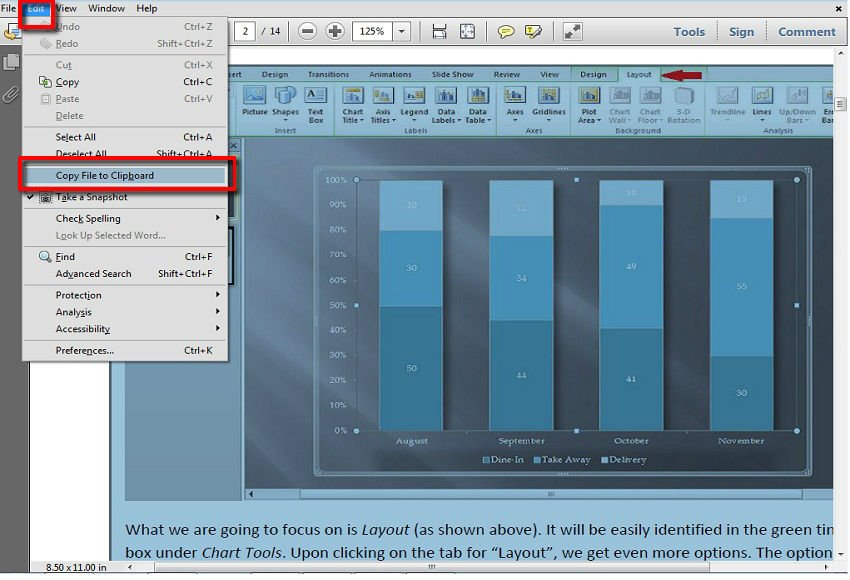Select the highlight text tool icon
850x580 pixels.
coord(533,32)
